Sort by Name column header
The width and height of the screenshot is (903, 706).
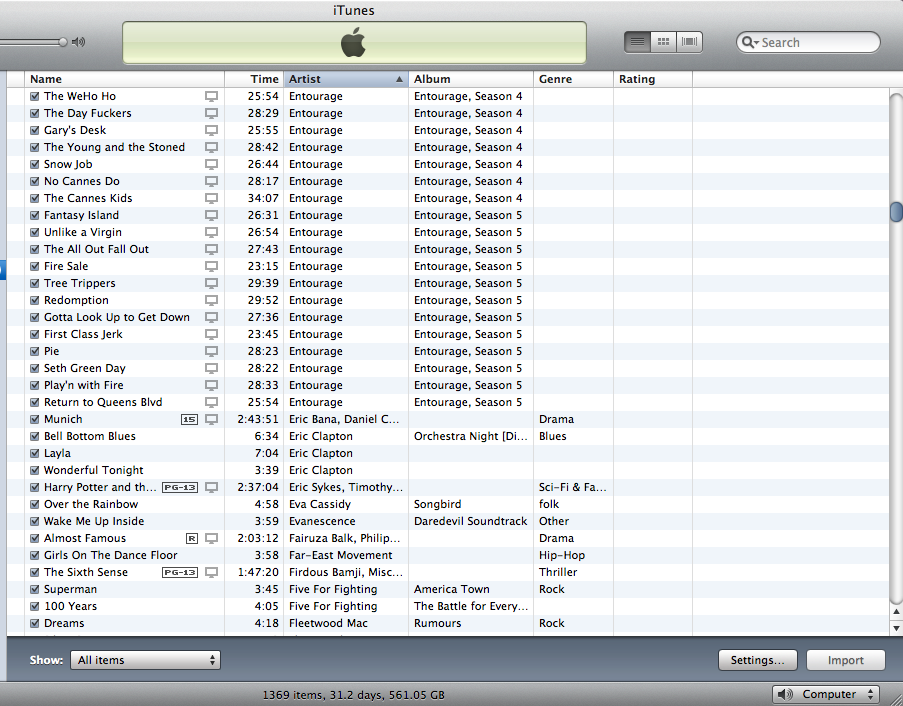tap(124, 79)
